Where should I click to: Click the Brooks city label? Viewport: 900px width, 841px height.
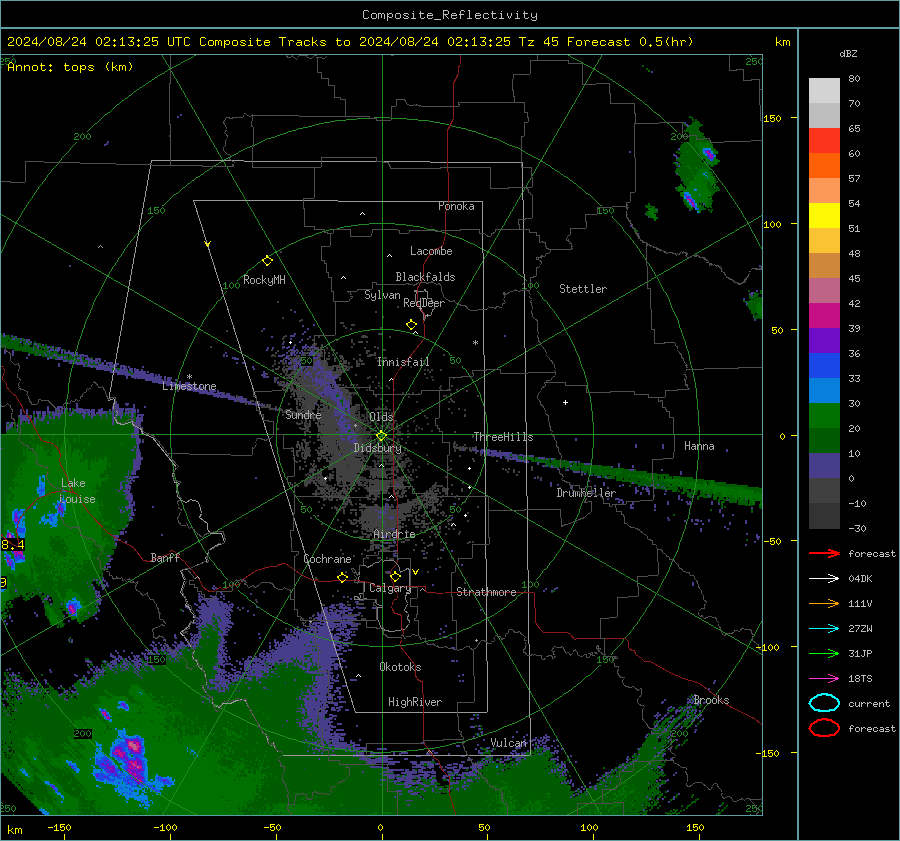[x=711, y=700]
